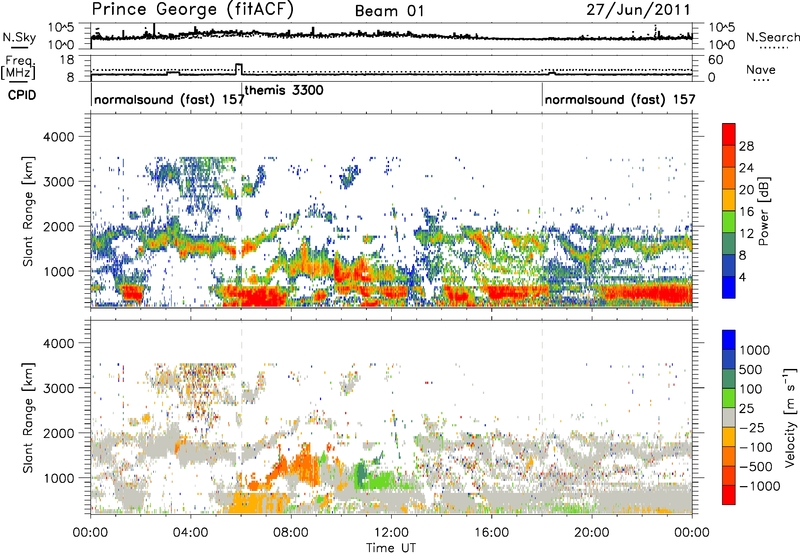This screenshot has height=554, width=800.
Task: Click the '4000' tick of the power panel
Action: click(58, 137)
